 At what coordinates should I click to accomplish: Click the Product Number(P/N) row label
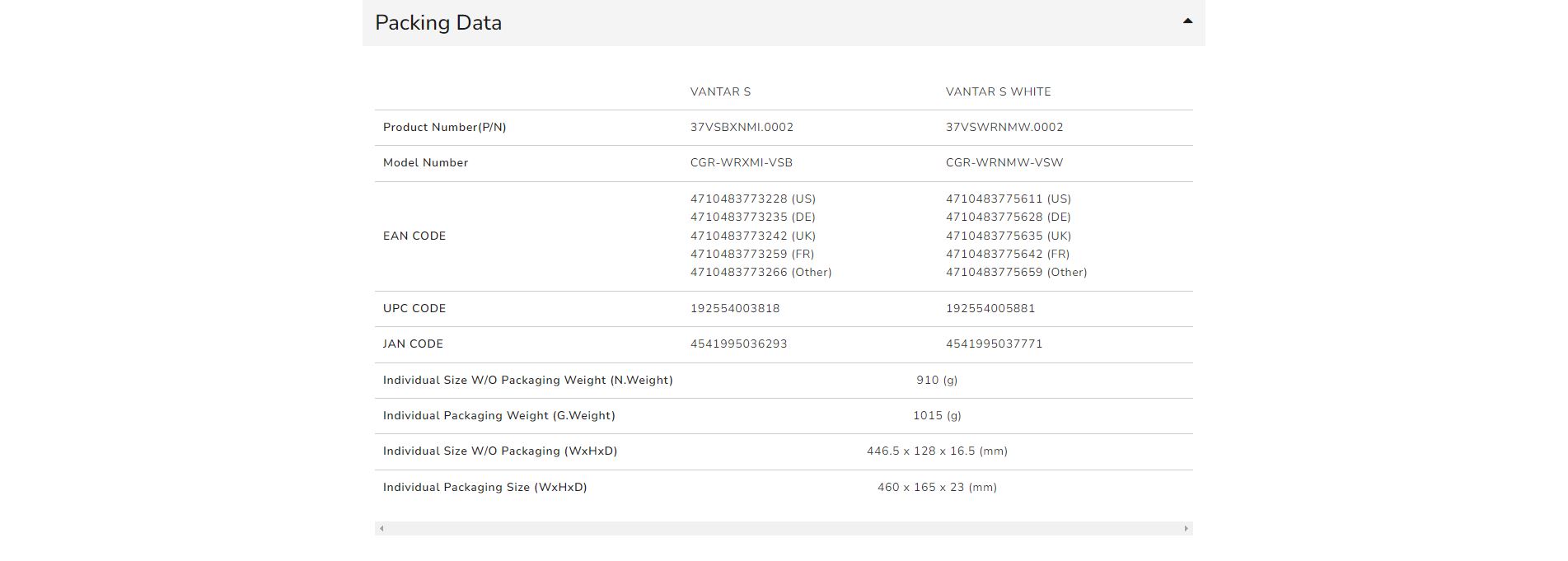(x=445, y=128)
